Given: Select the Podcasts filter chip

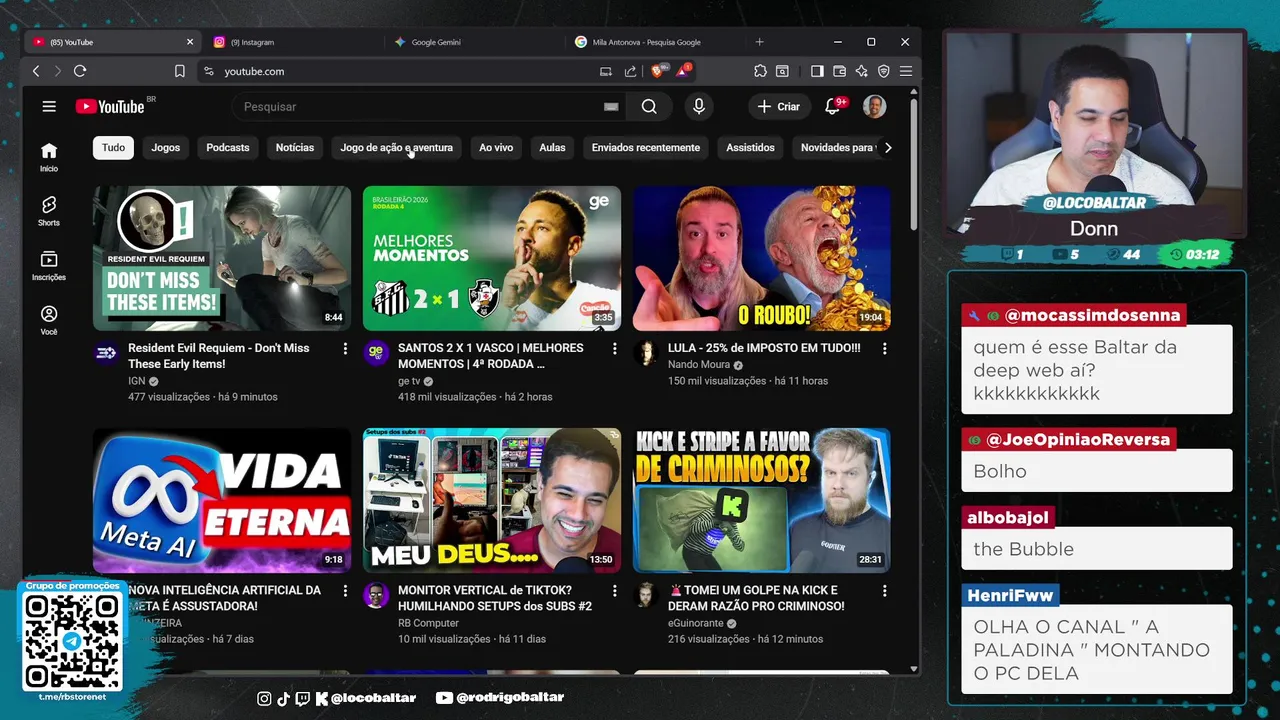Looking at the screenshot, I should pyautogui.click(x=228, y=148).
